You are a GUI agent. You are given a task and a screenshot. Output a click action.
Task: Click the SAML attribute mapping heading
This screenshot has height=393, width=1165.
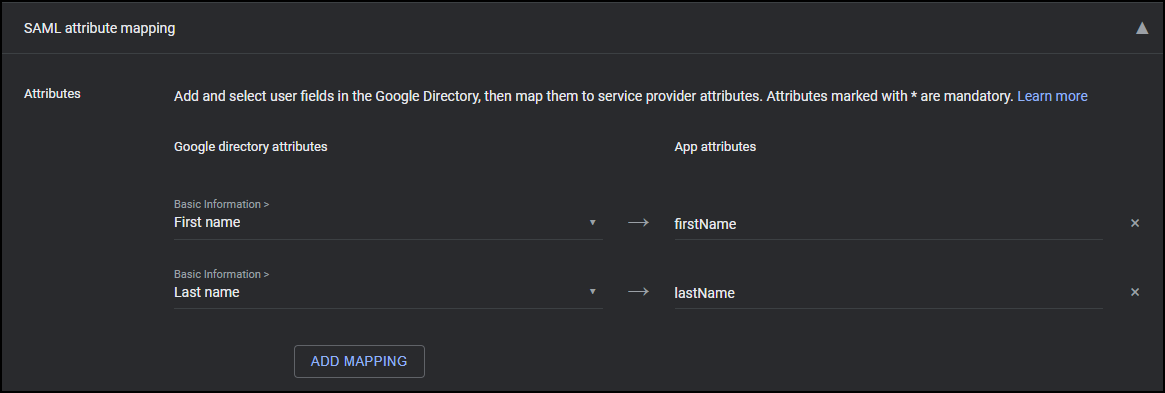[100, 29]
